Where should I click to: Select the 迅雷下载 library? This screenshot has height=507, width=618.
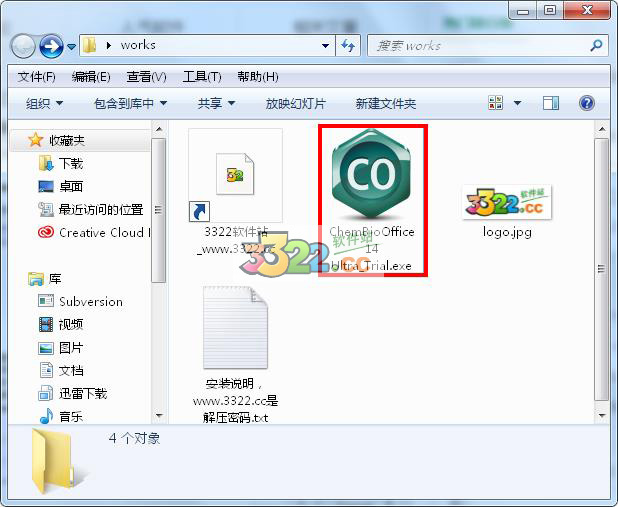pyautogui.click(x=83, y=393)
